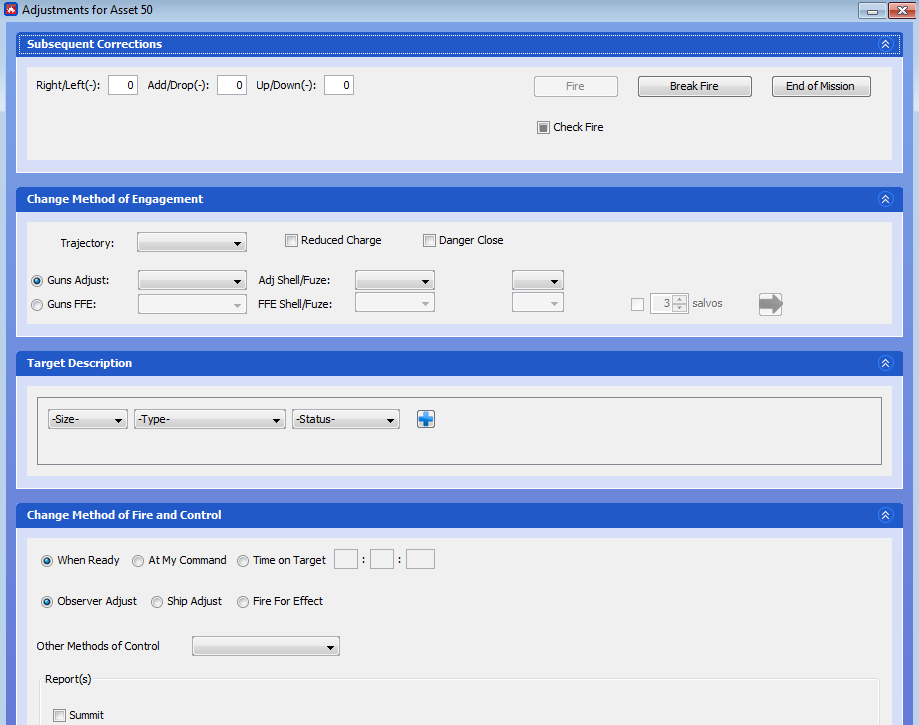The image size is (919, 725).
Task: Click the Subsequent Corrections header title
Action: pos(94,44)
